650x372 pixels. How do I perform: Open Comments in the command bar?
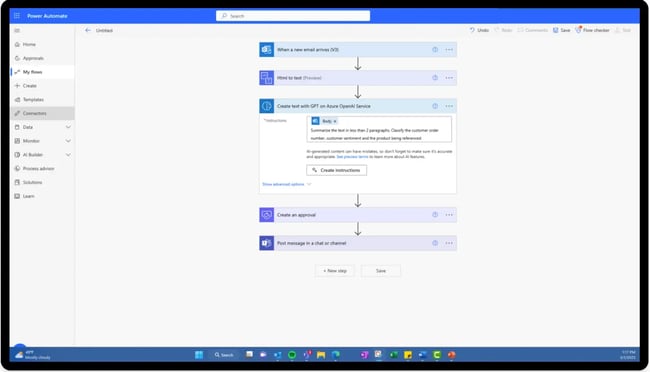(x=532, y=30)
